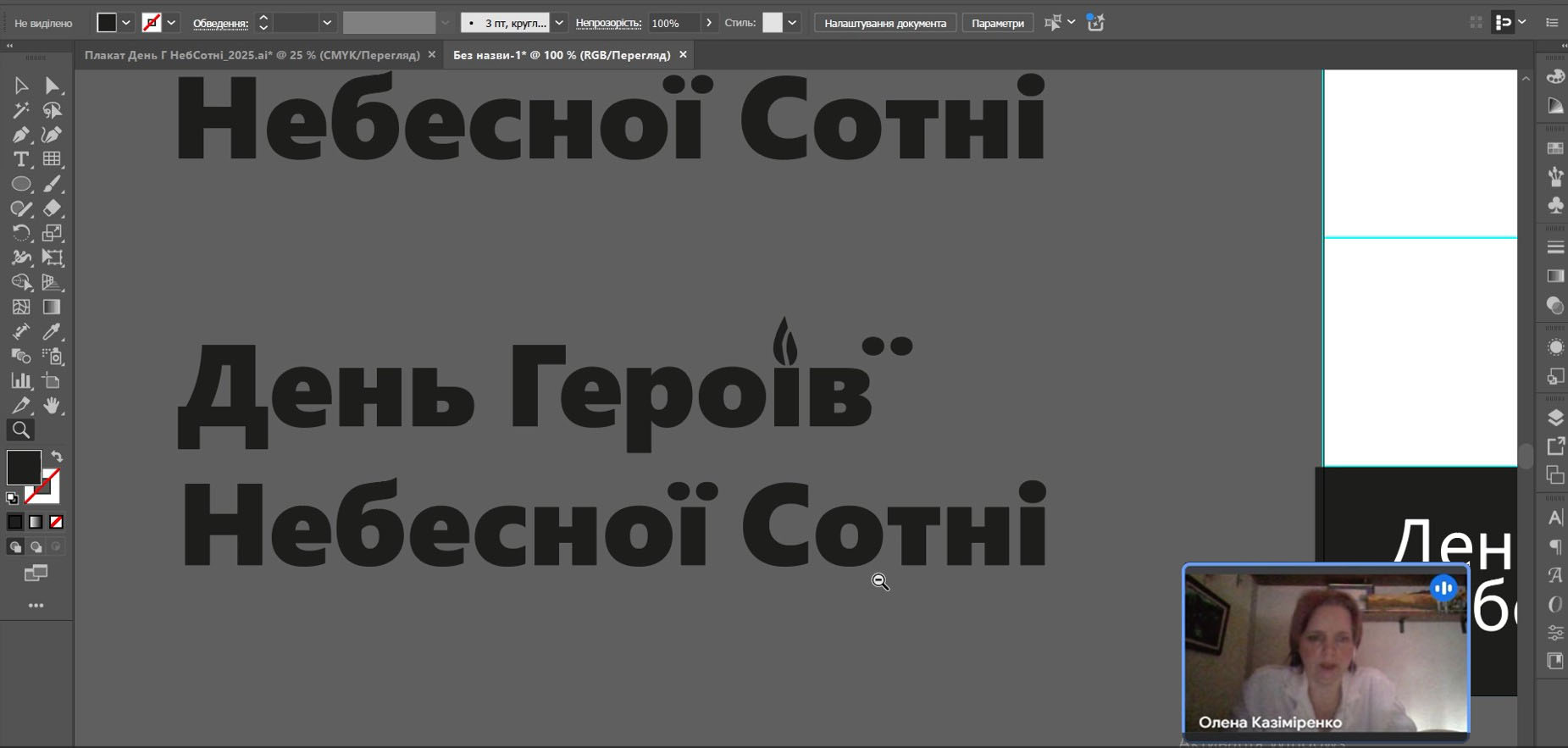Enable Draw Behind mode
This screenshot has height=748, width=1568.
[x=36, y=547]
